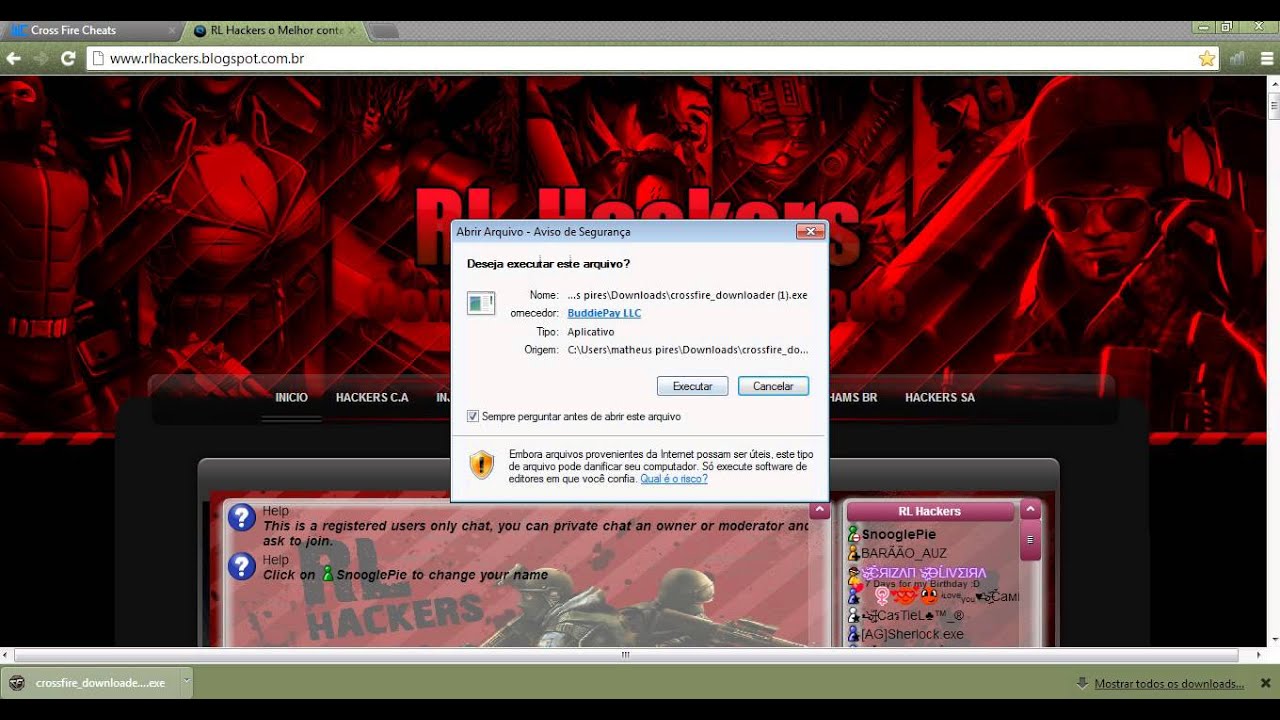Click the address bar URL field
Image resolution: width=1280 pixels, height=720 pixels.
[x=640, y=59]
